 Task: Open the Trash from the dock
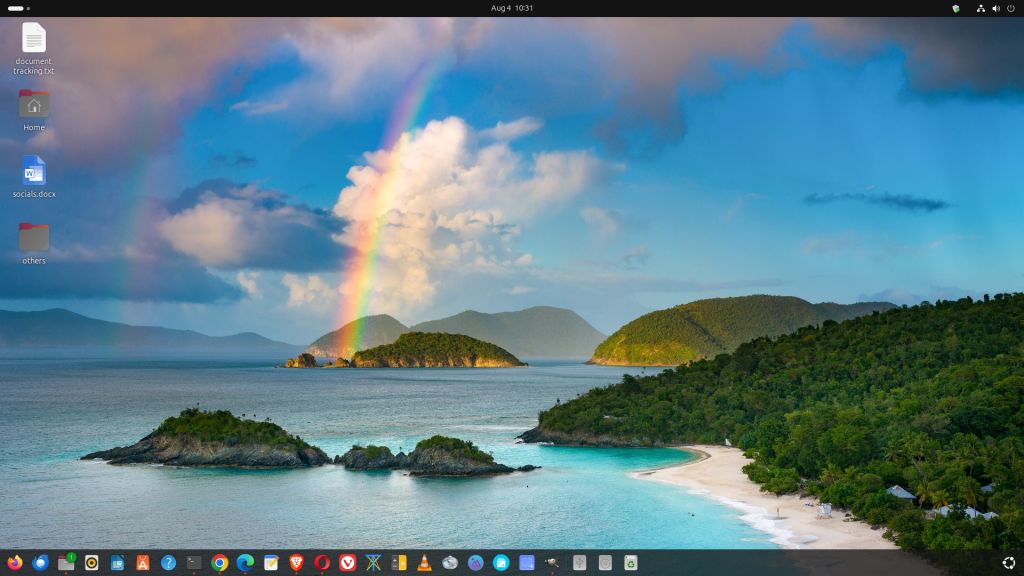pos(630,562)
